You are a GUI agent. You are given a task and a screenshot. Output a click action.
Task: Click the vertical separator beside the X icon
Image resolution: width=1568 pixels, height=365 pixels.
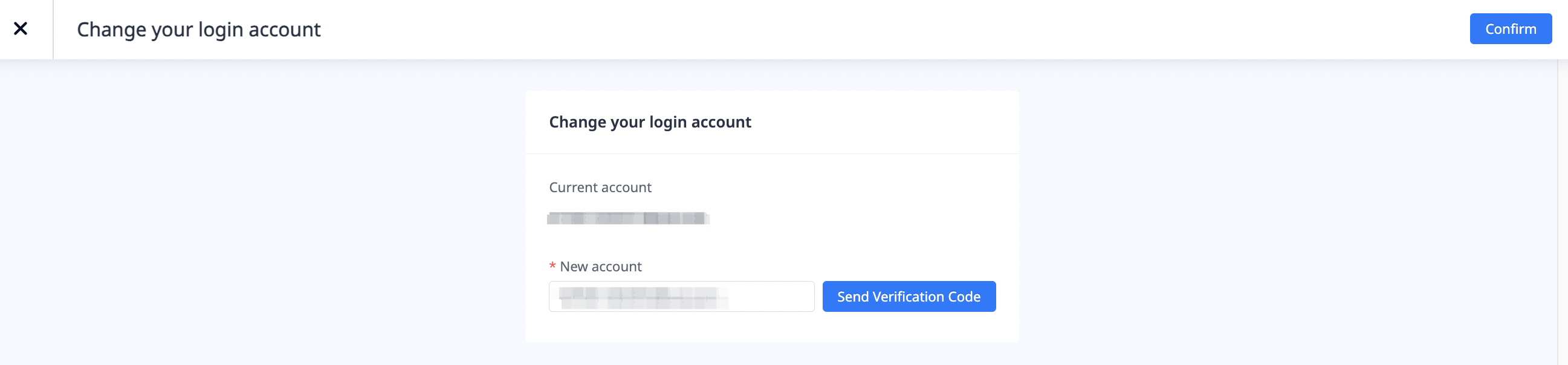coord(54,29)
